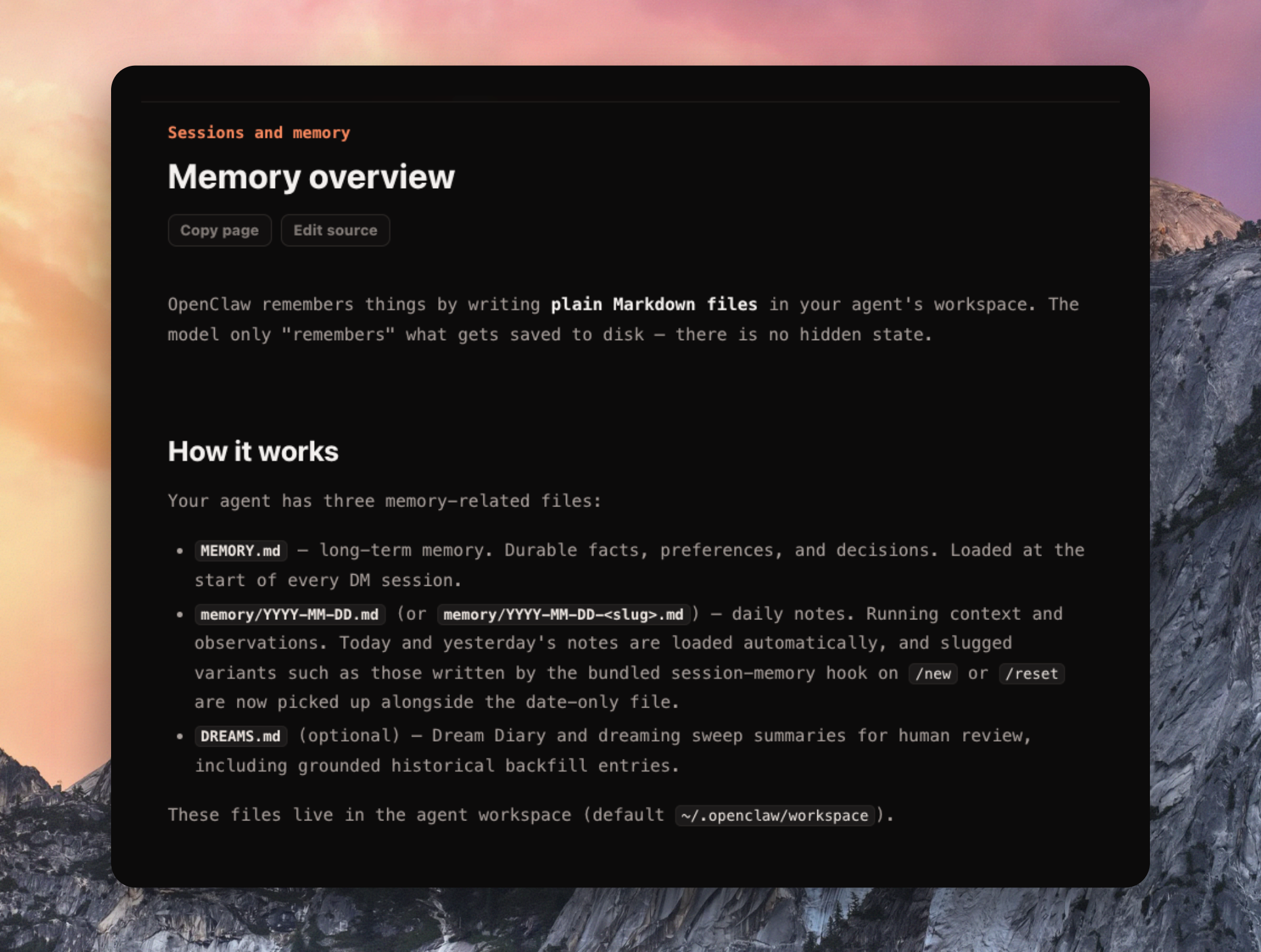The height and width of the screenshot is (952, 1261).
Task: Click 'Your agent has three memory-related files:' line
Action: tap(385, 501)
